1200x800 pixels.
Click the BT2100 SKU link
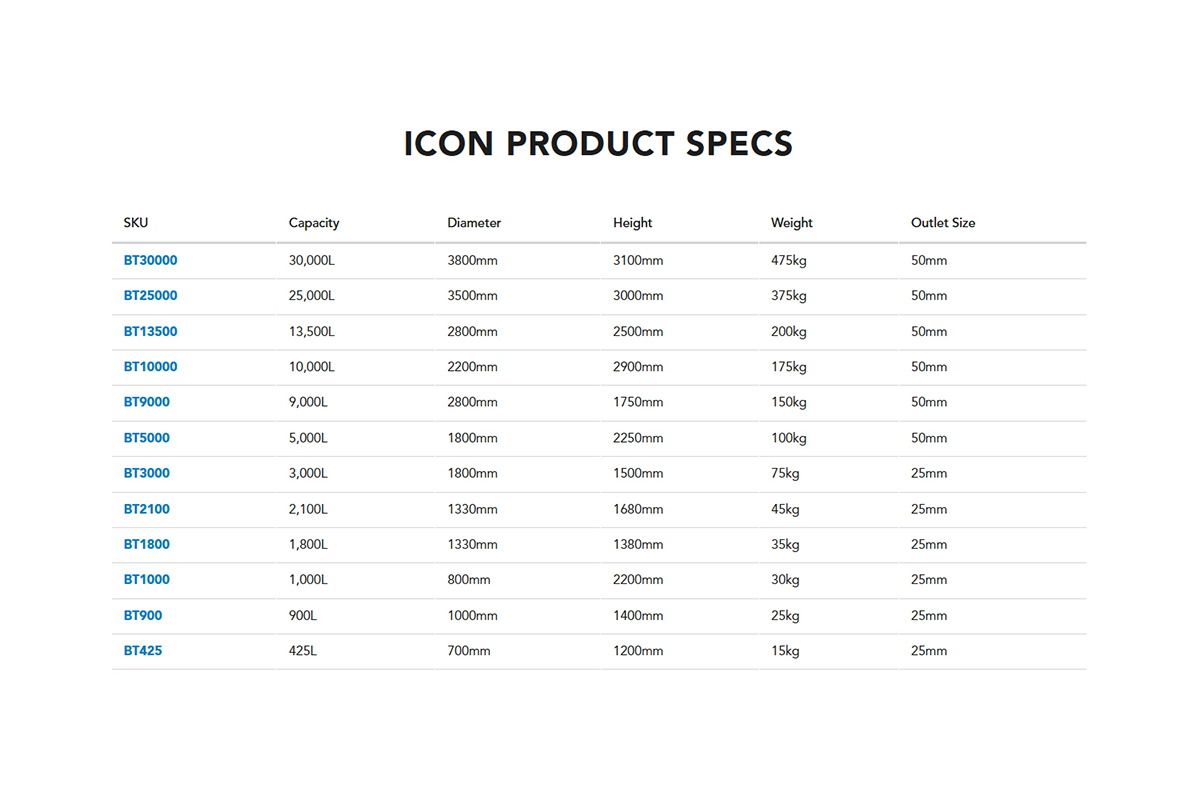pos(146,509)
